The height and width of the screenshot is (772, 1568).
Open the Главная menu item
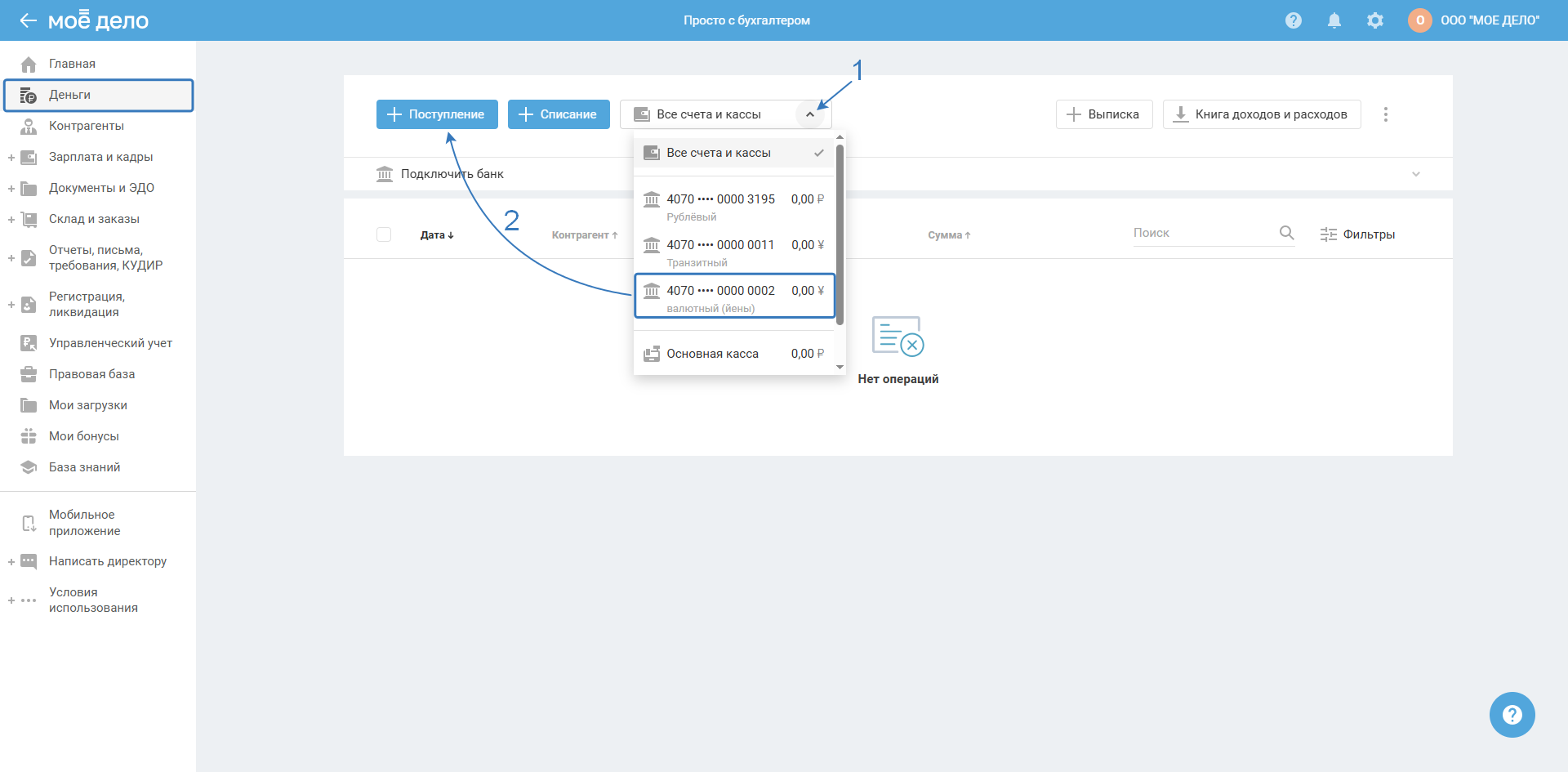(72, 64)
